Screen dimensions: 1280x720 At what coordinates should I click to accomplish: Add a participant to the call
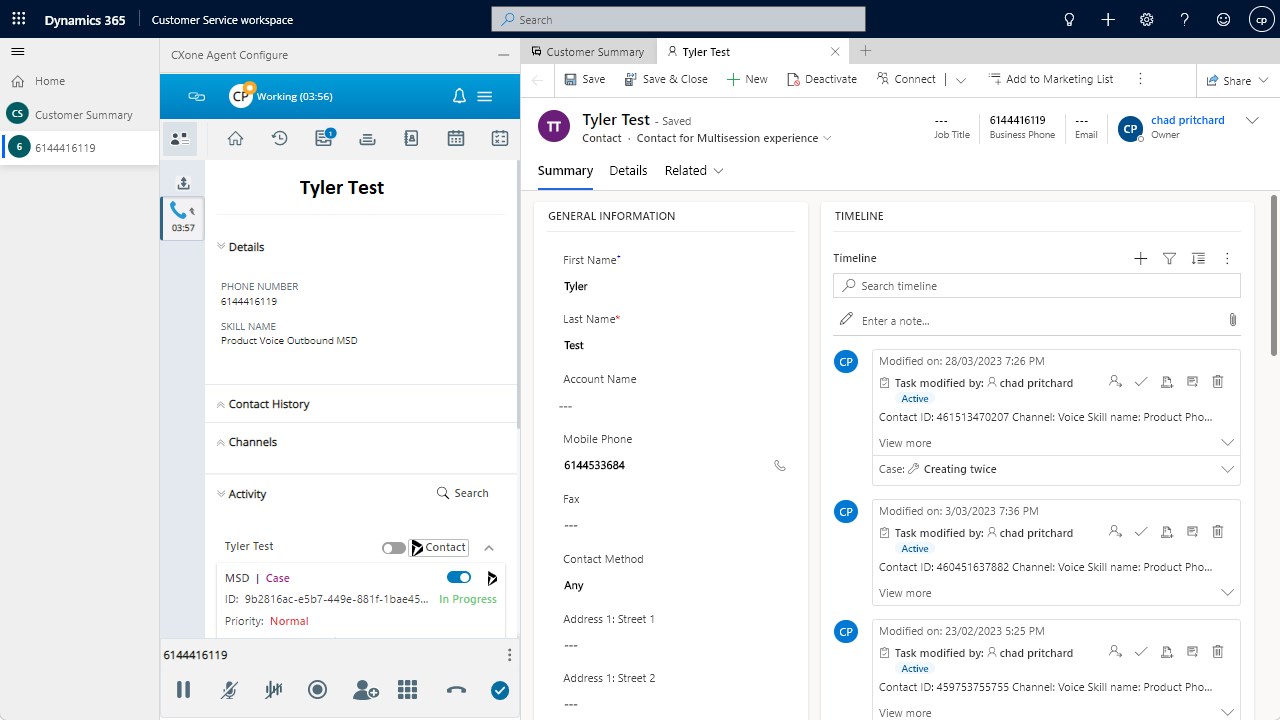click(x=365, y=690)
